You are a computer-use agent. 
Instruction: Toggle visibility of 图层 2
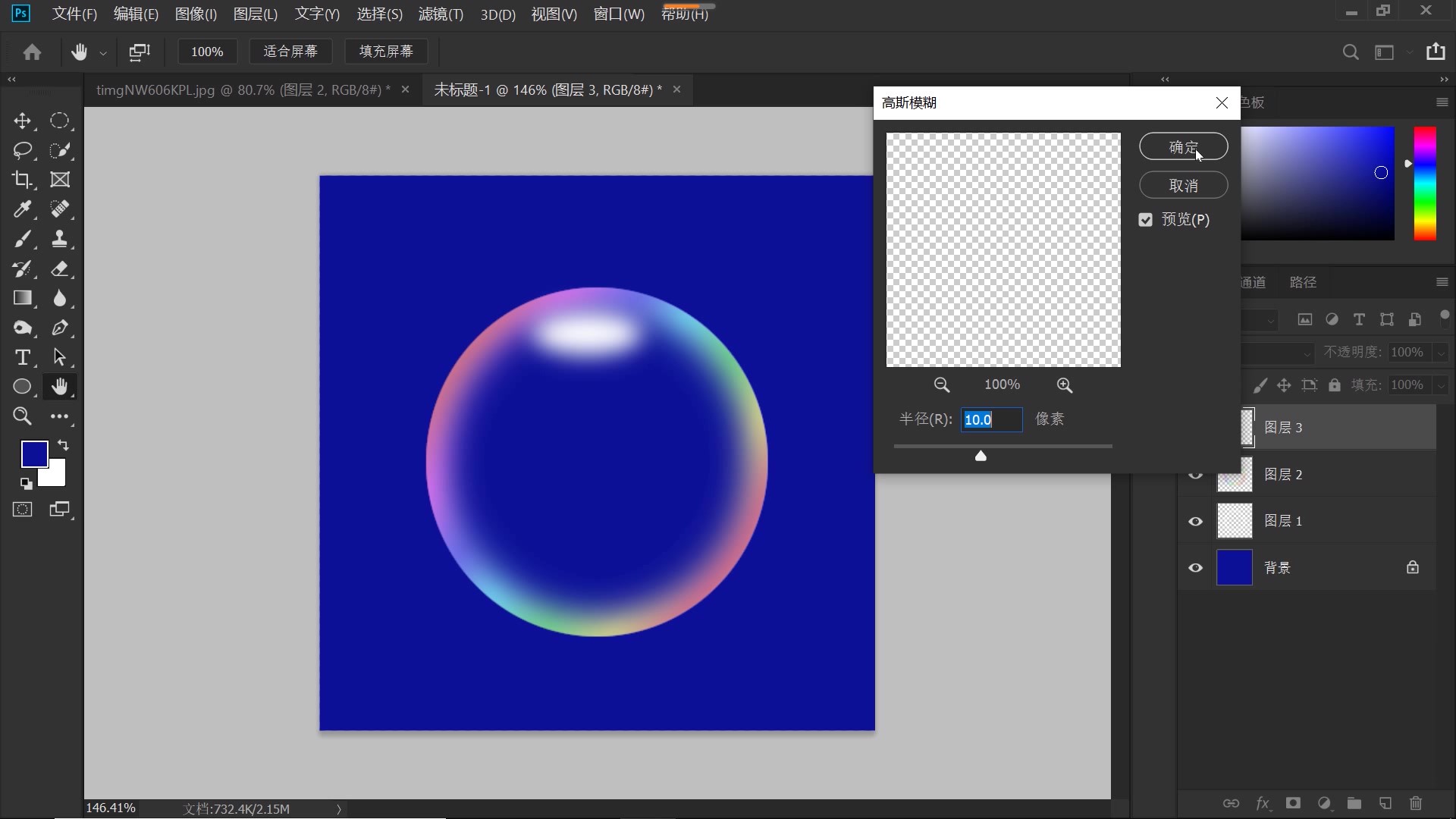pos(1195,475)
